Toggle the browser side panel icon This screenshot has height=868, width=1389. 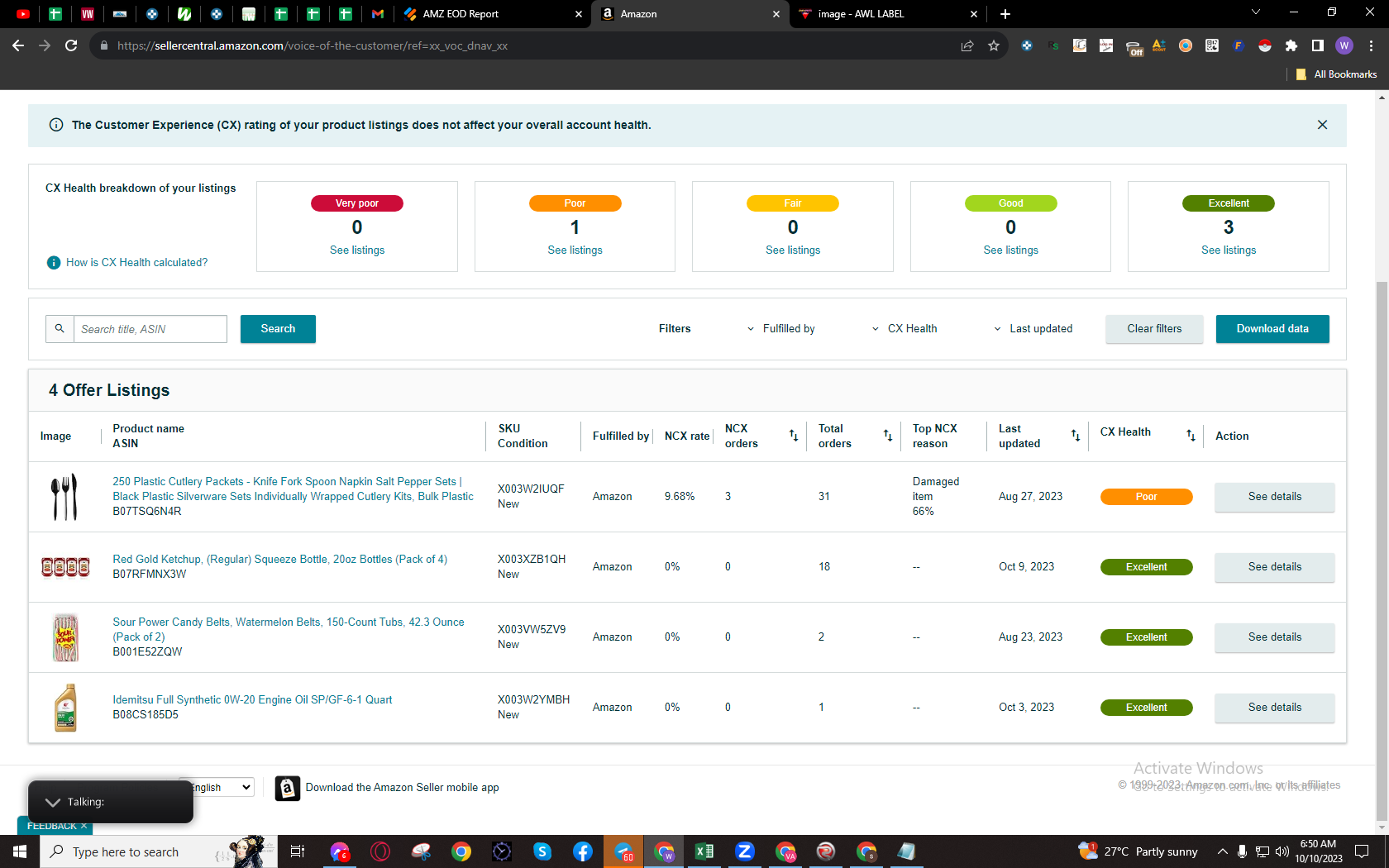click(1318, 45)
